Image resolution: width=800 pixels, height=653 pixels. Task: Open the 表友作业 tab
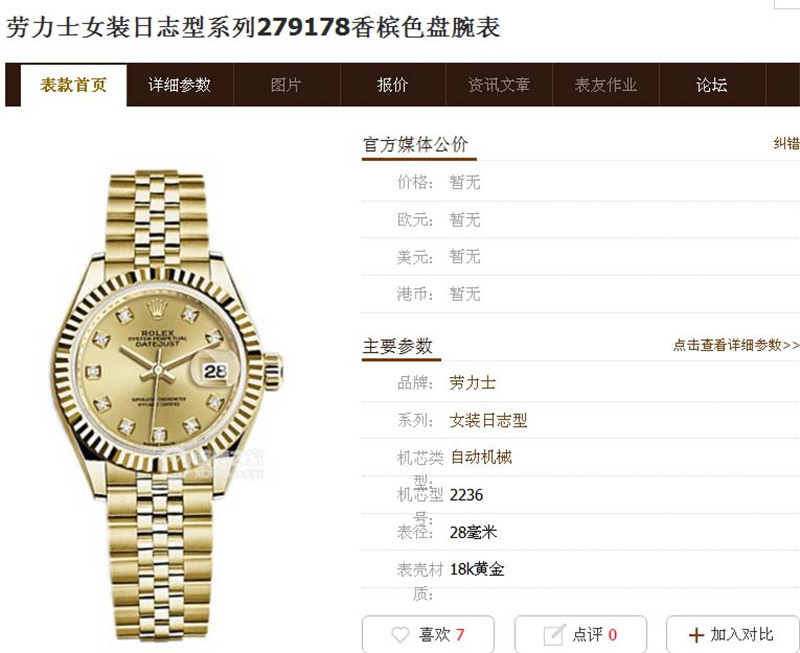(606, 85)
